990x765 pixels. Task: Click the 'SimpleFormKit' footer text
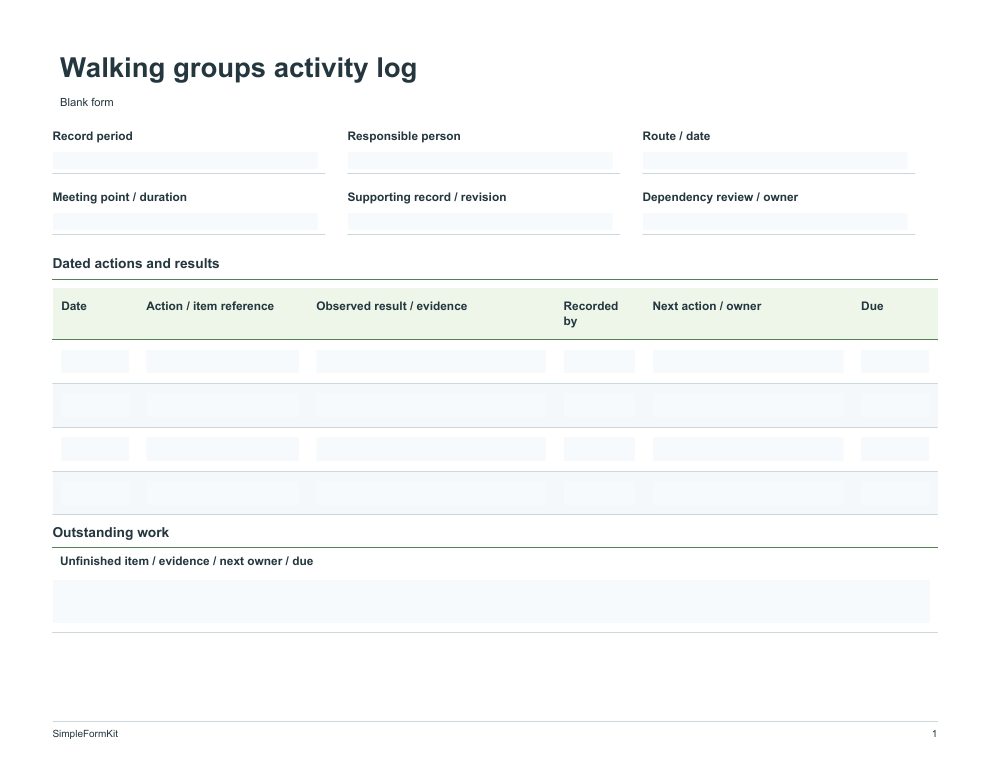tap(85, 733)
